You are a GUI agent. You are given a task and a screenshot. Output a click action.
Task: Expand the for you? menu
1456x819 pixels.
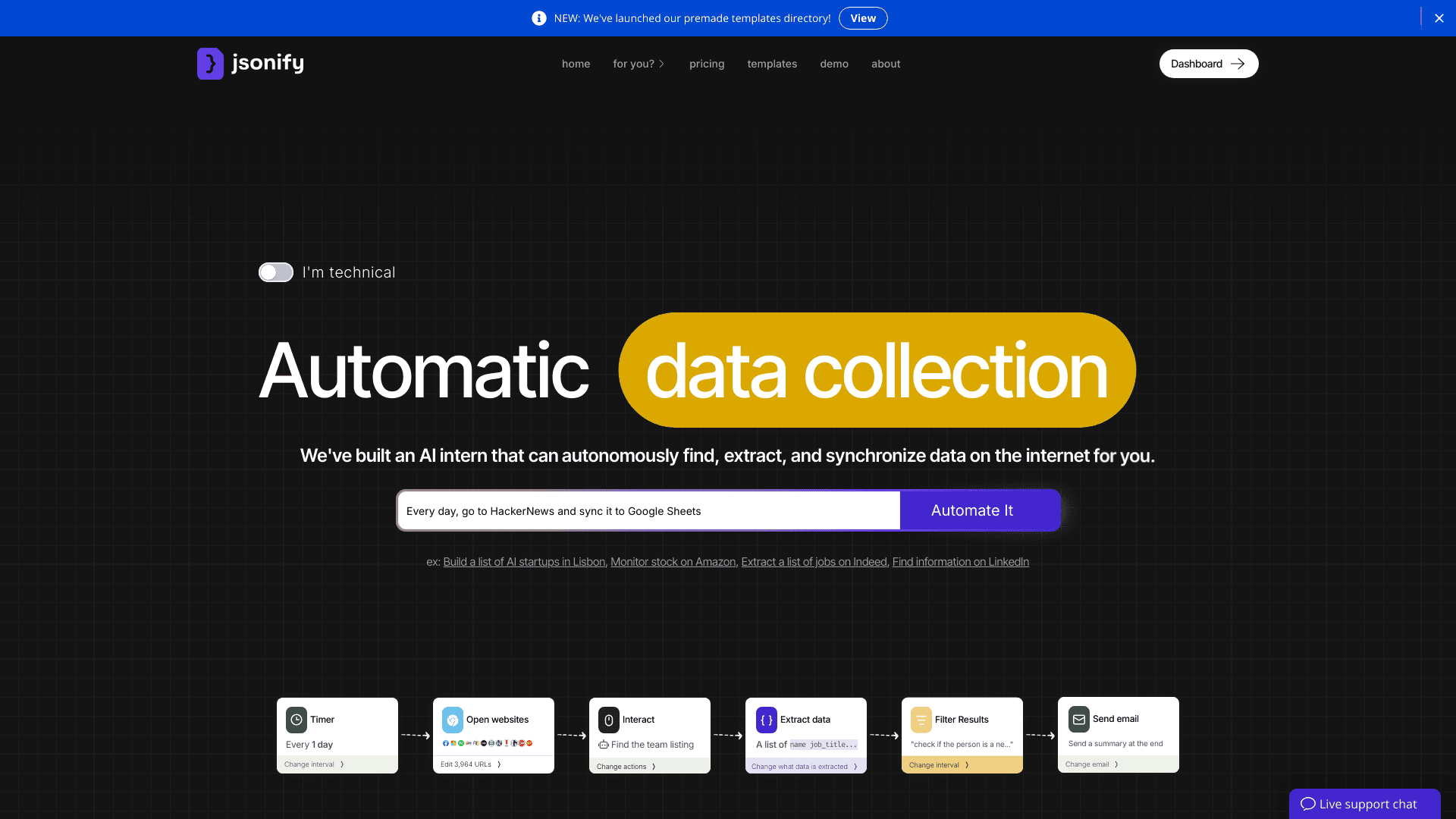639,64
